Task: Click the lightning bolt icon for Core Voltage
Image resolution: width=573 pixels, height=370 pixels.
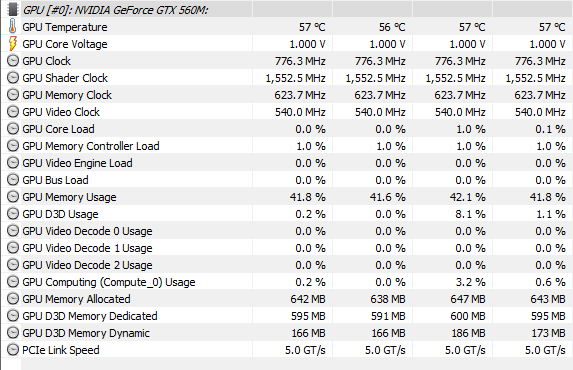Action: point(13,44)
